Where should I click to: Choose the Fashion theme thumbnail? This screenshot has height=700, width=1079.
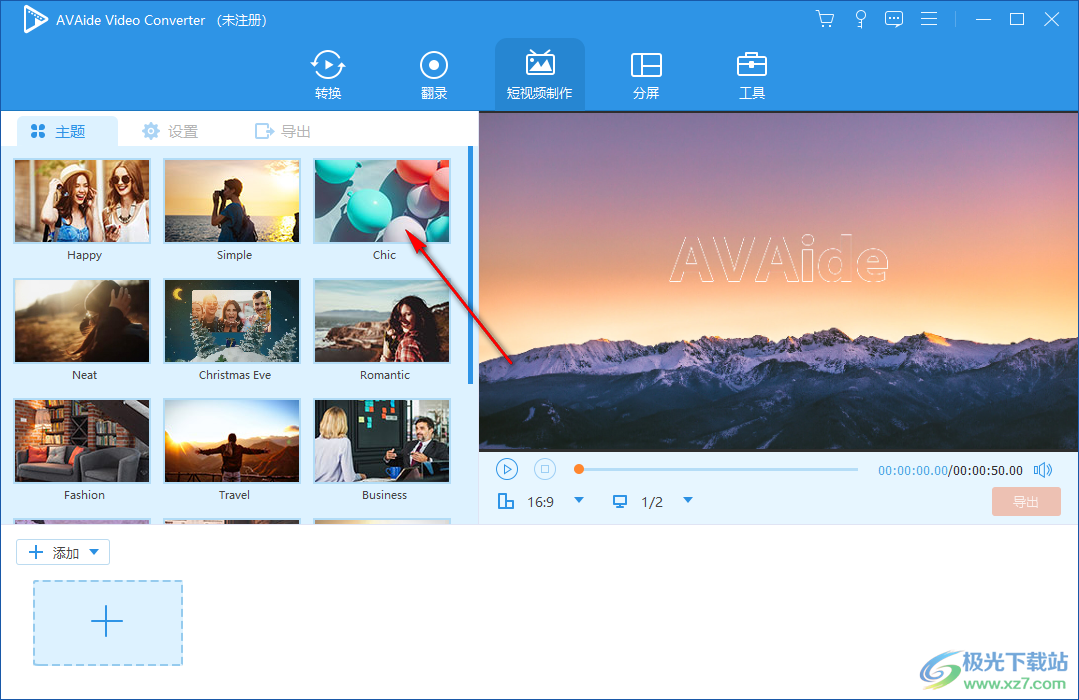point(82,441)
